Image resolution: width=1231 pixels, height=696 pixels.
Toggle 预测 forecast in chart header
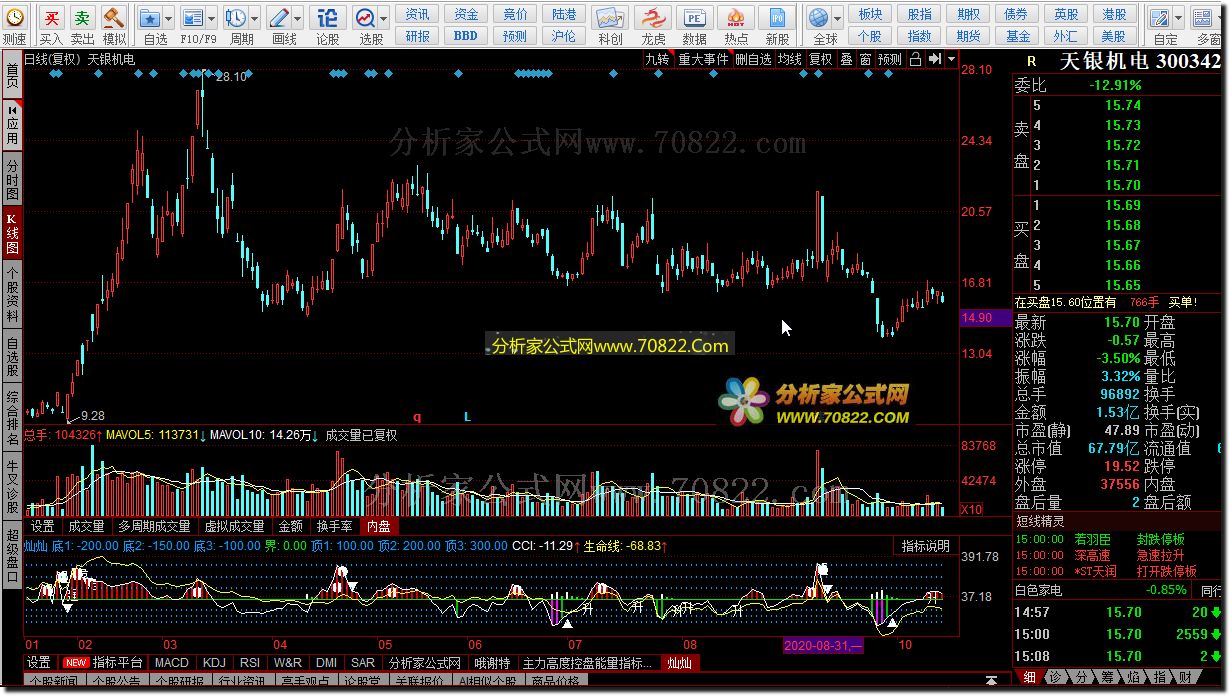coord(890,59)
